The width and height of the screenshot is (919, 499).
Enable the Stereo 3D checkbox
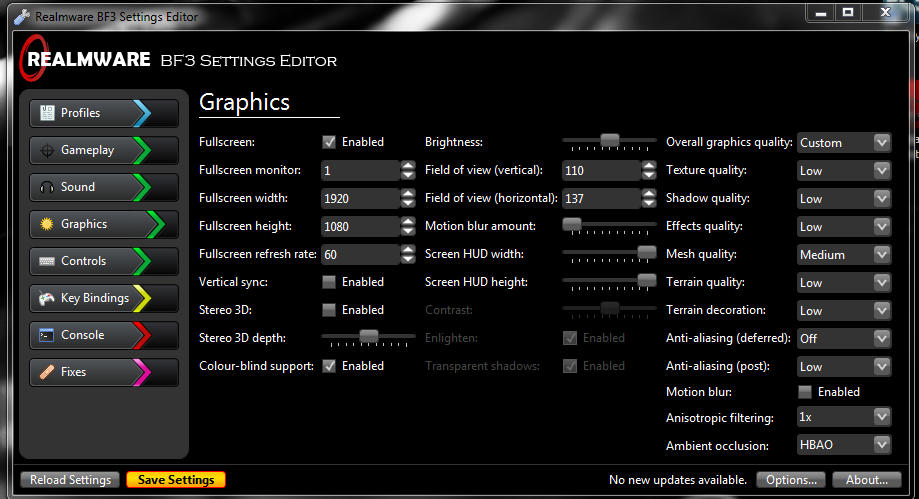tap(329, 310)
